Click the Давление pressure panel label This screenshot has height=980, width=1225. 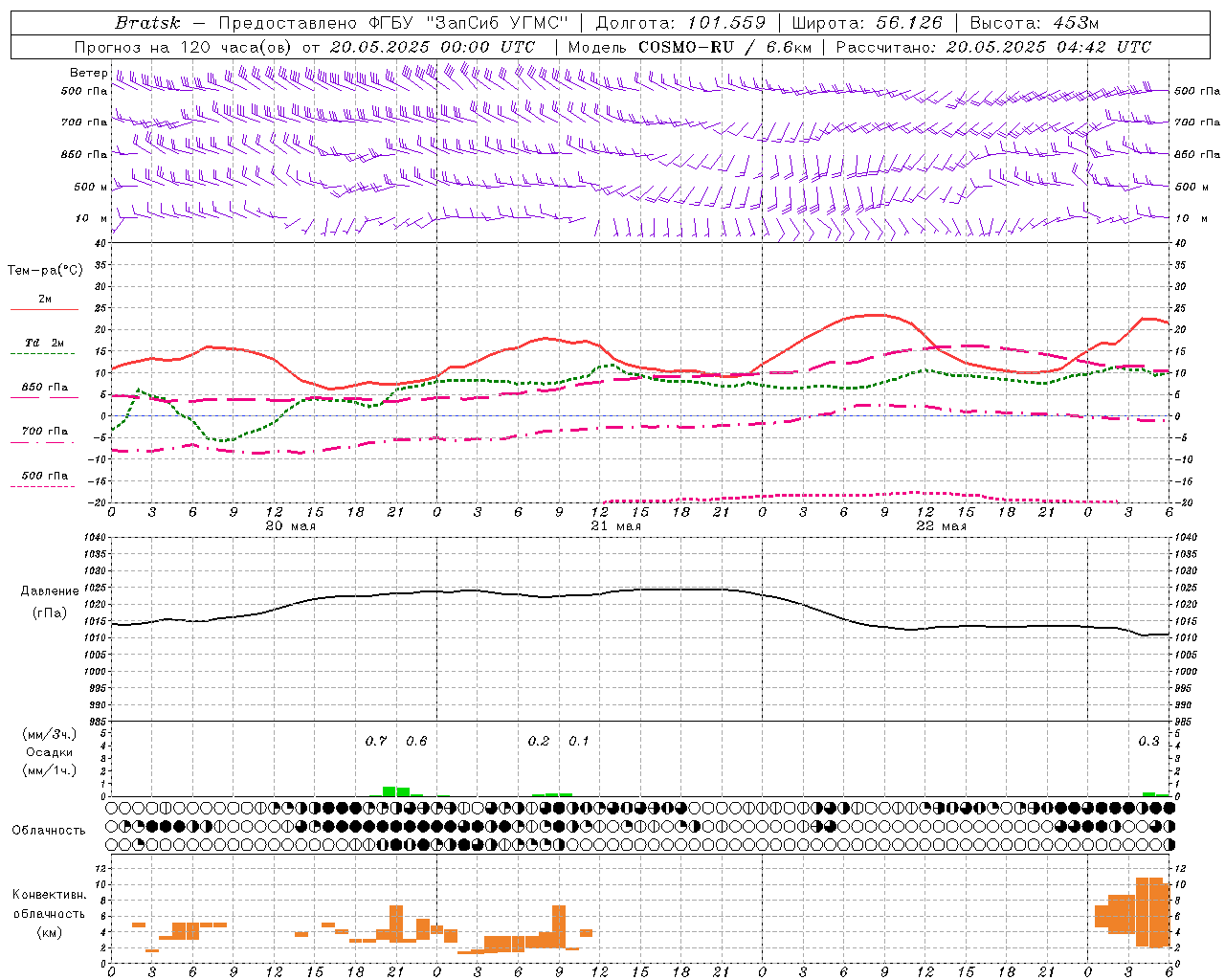[50, 591]
